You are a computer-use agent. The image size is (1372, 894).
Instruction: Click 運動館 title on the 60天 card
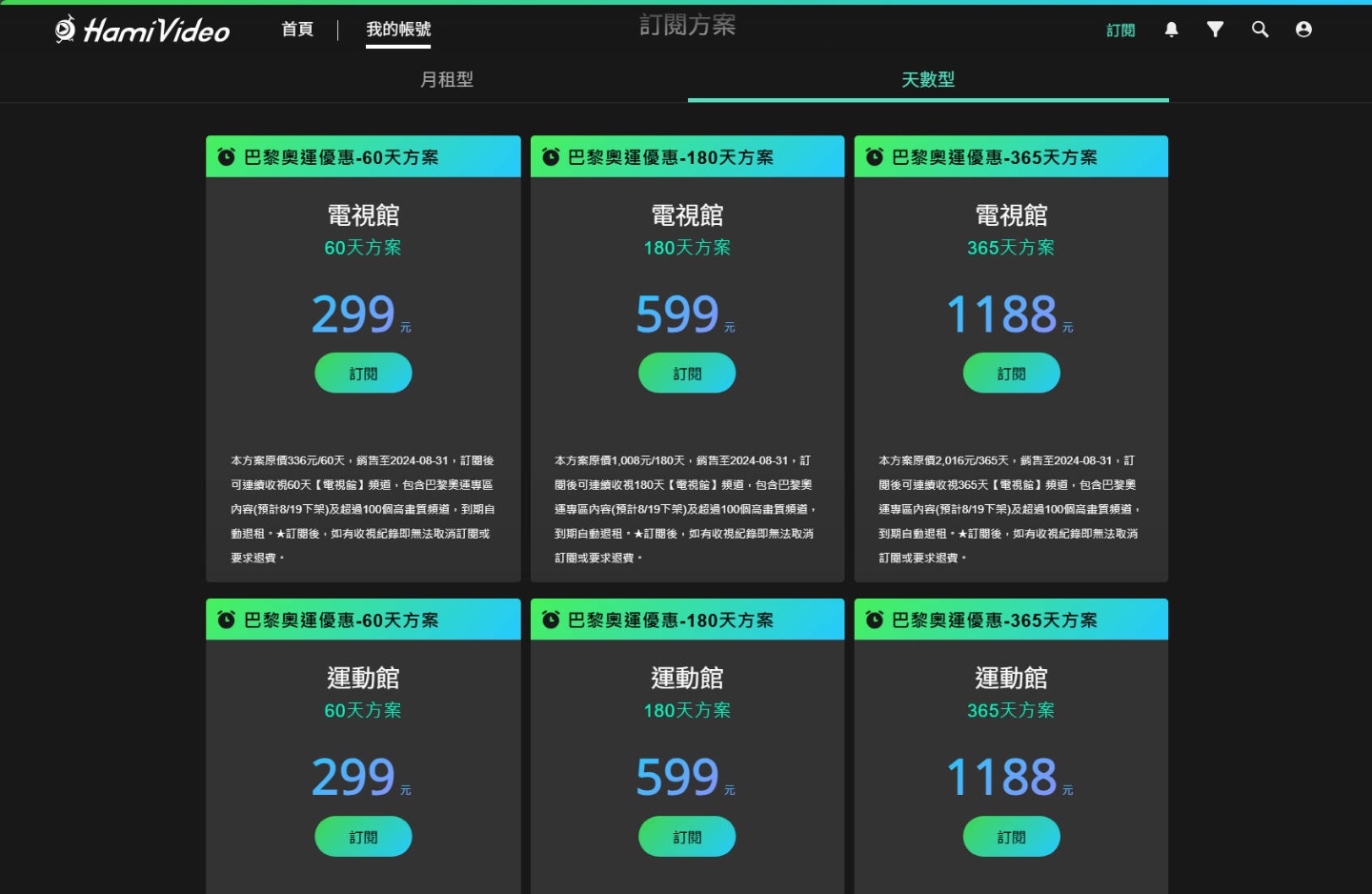click(363, 678)
